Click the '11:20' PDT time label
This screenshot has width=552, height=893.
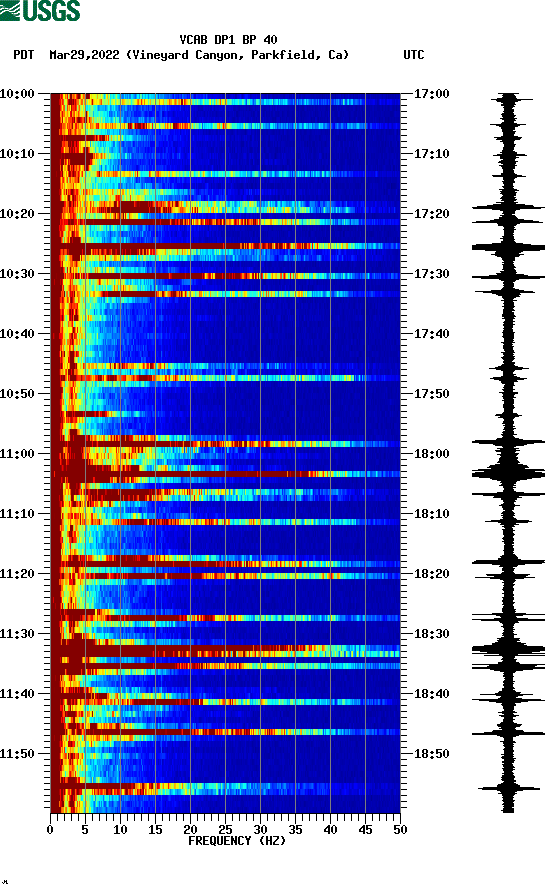(x=17, y=574)
